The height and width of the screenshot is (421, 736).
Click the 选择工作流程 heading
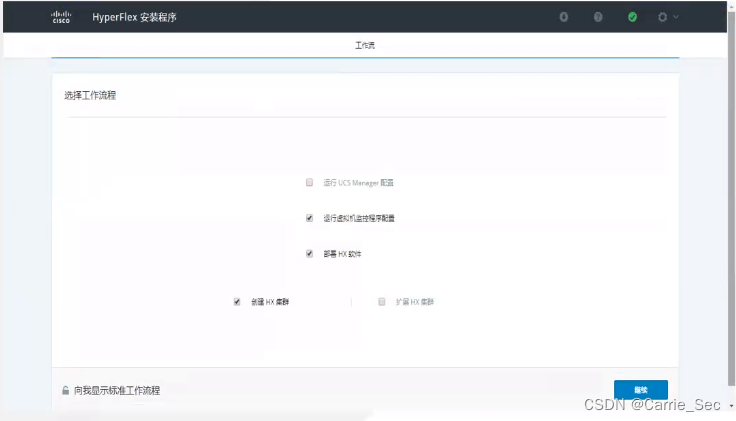pyautogui.click(x=90, y=95)
